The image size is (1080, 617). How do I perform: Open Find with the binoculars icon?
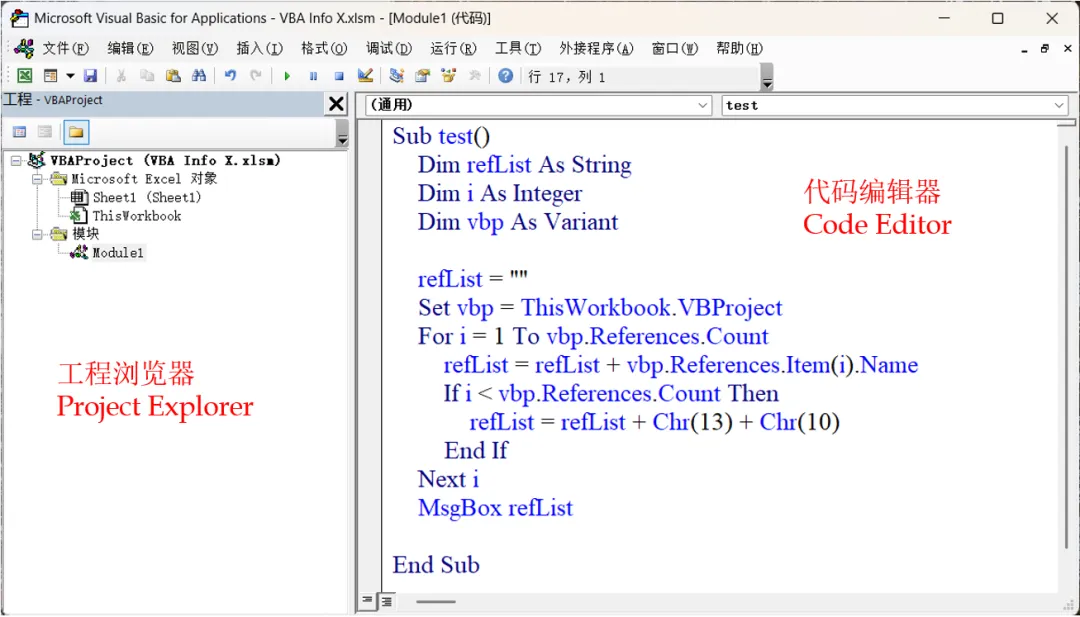click(199, 76)
